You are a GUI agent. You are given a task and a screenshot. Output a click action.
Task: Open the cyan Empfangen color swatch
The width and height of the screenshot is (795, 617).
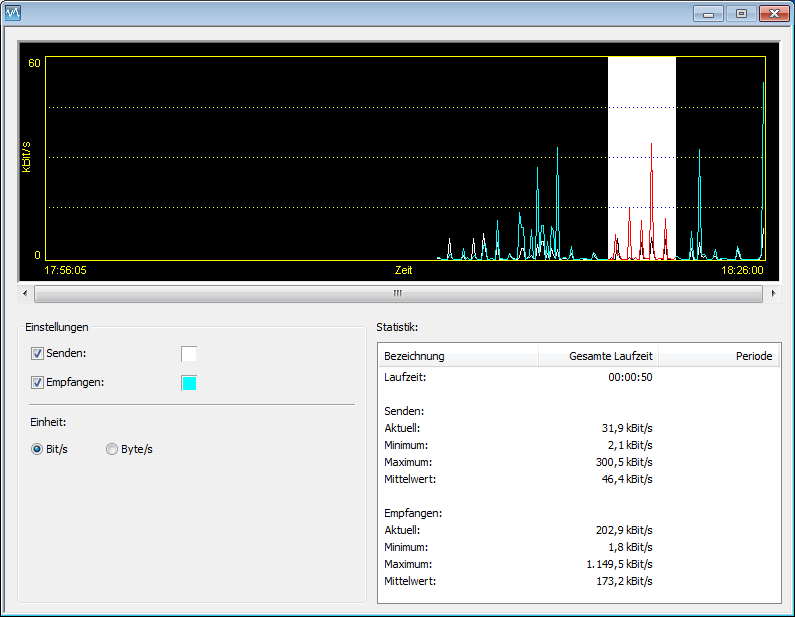[189, 382]
